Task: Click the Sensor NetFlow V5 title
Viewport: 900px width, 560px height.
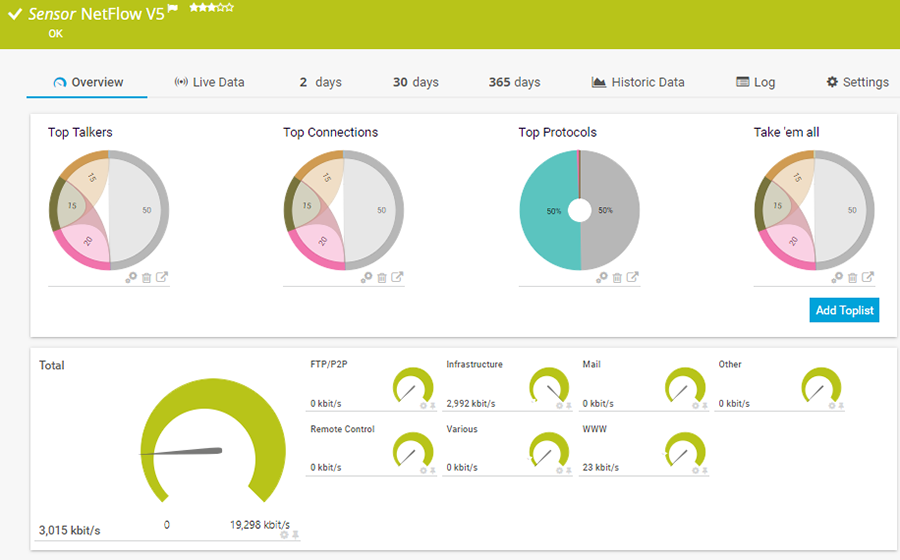Action: click(96, 14)
